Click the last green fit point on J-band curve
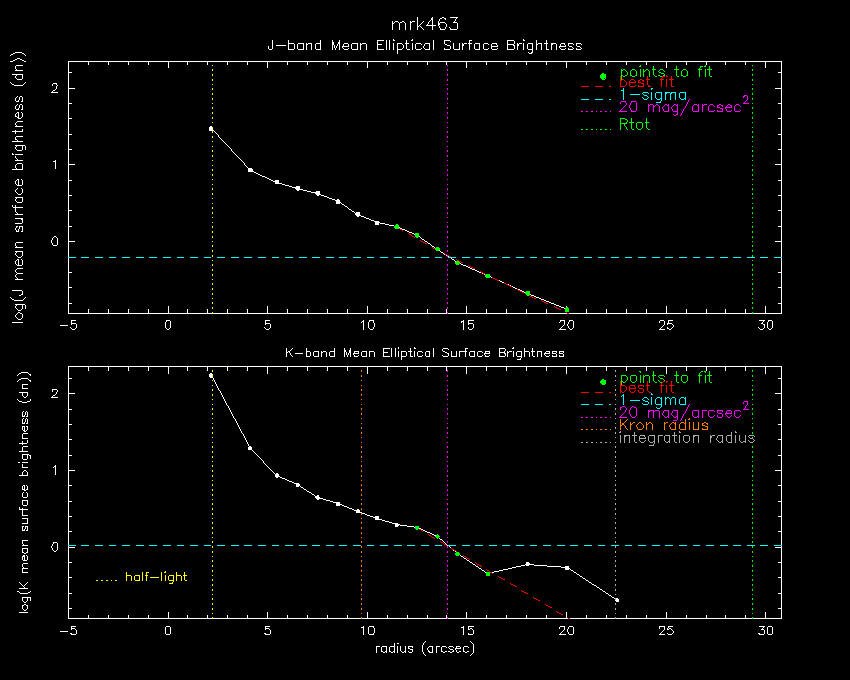Image resolution: width=850 pixels, height=680 pixels. point(567,310)
